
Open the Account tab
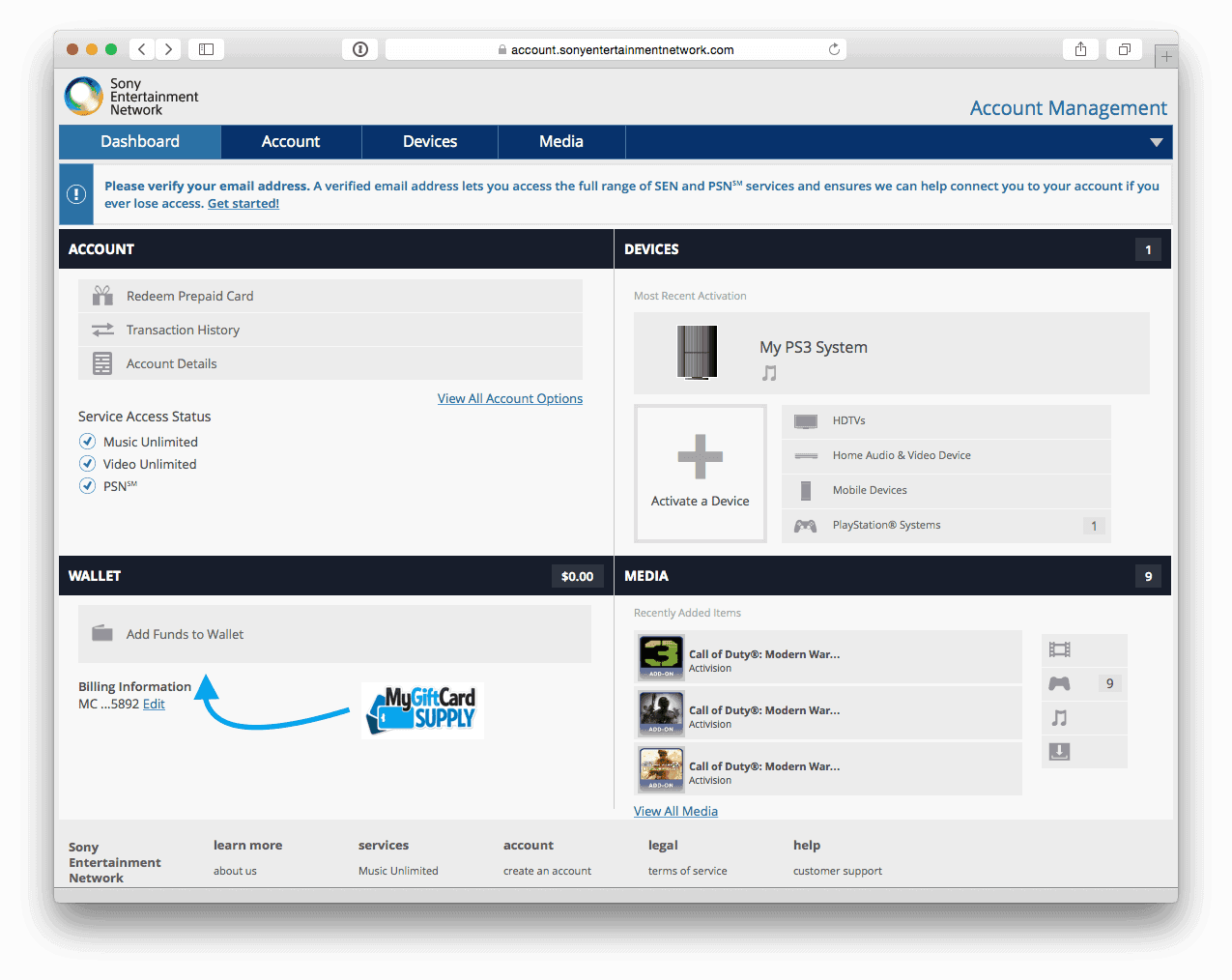291,142
